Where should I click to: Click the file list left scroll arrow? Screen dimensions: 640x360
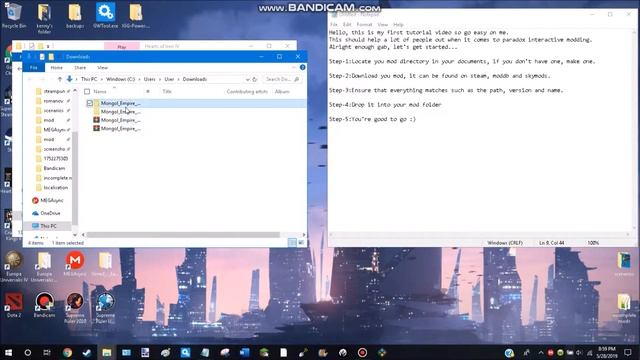click(83, 235)
